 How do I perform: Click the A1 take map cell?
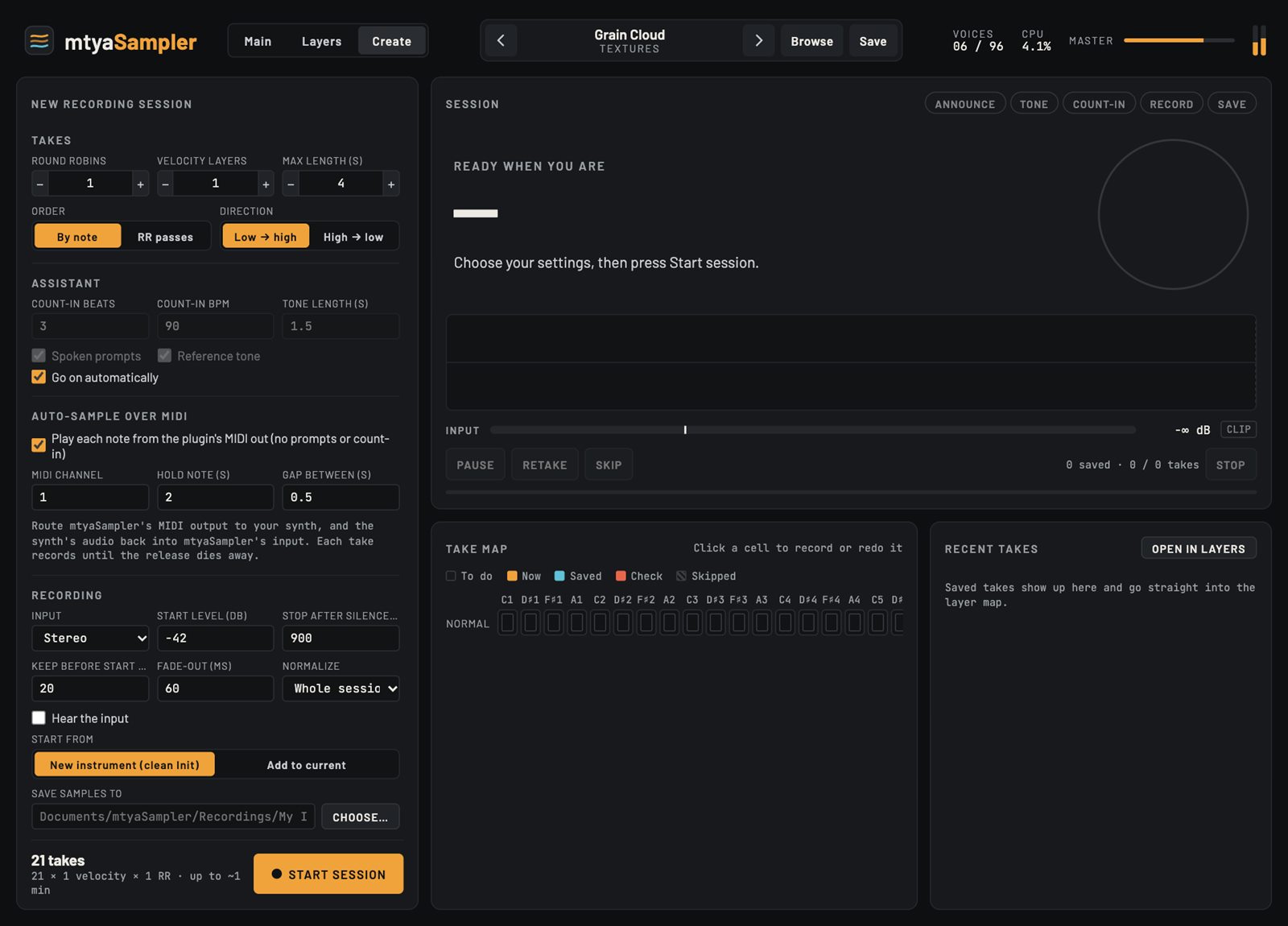pos(577,622)
